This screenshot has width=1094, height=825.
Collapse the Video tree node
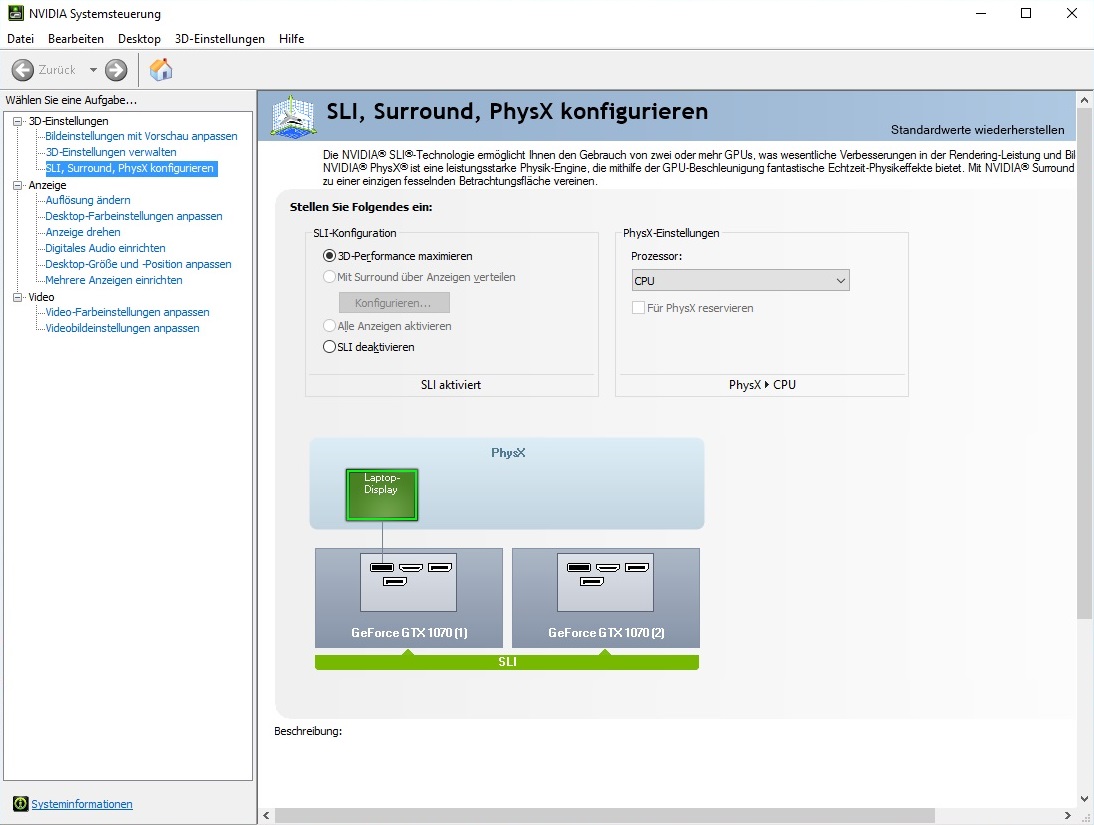[x=17, y=297]
